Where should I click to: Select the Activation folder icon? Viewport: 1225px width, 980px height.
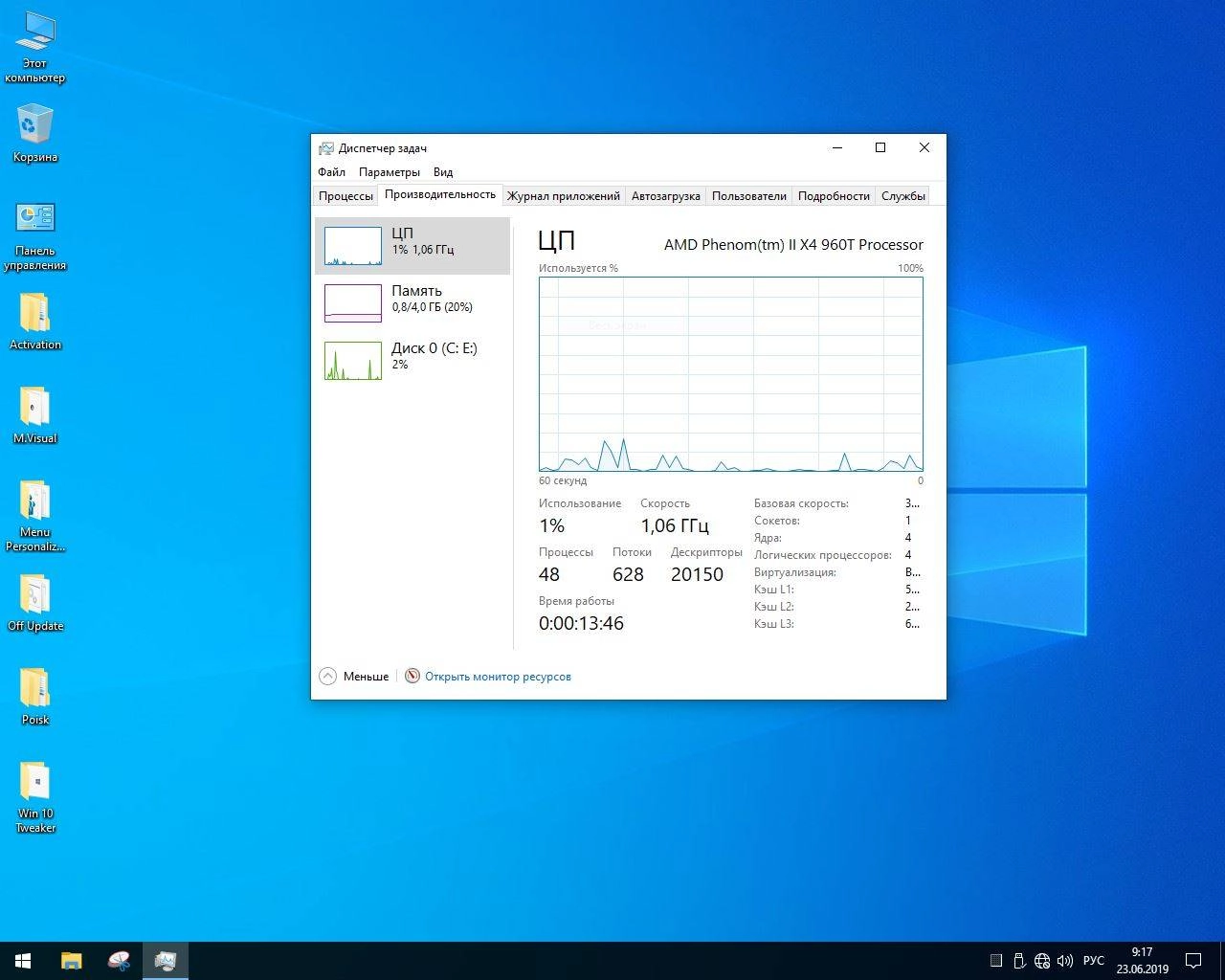point(35,321)
